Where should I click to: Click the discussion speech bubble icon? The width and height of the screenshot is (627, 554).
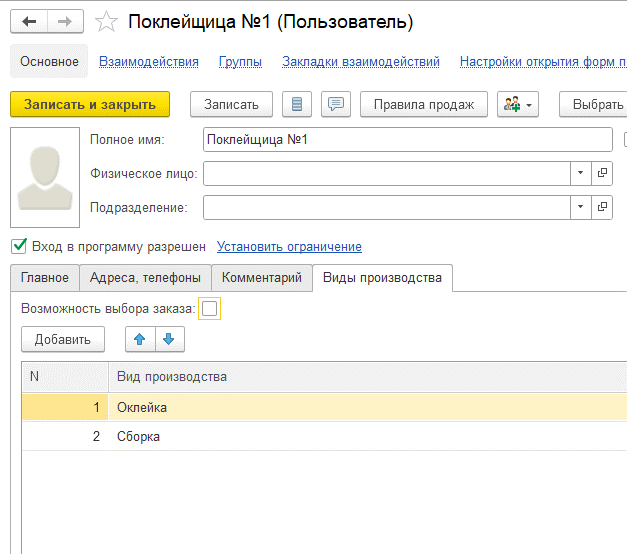click(336, 104)
